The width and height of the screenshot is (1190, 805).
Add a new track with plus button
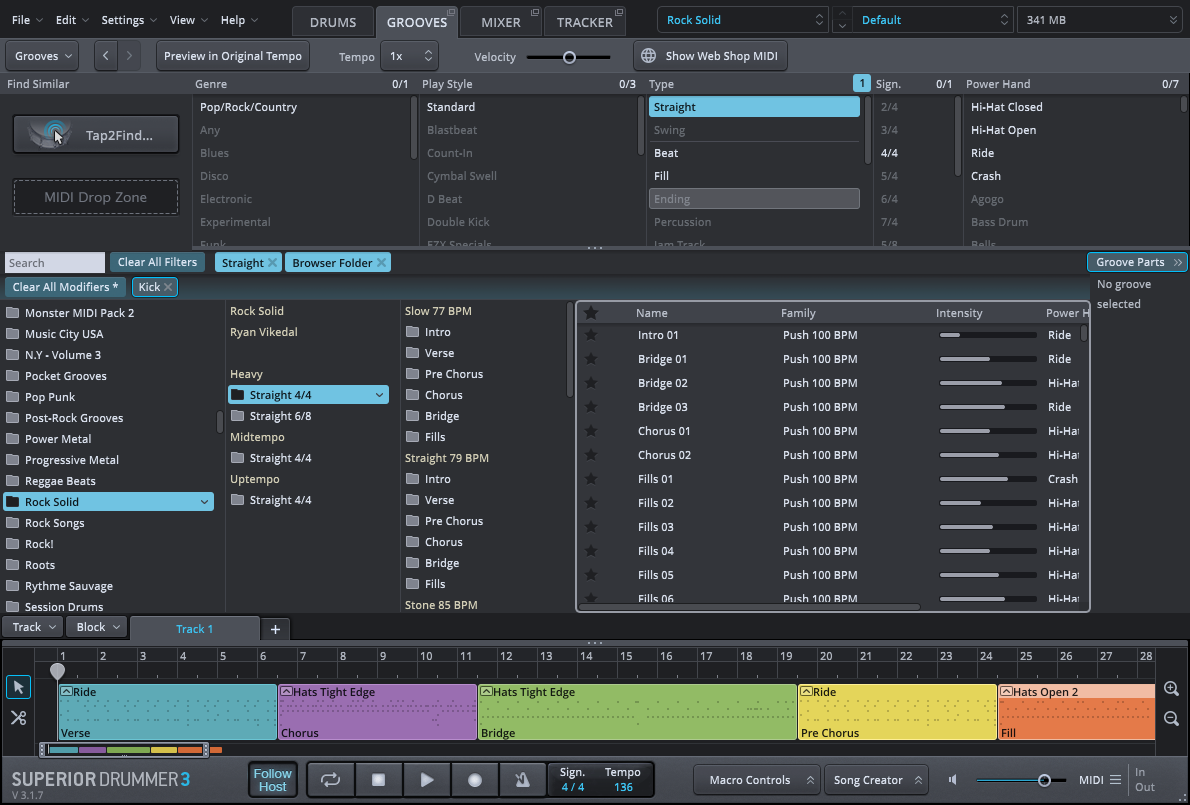point(275,629)
